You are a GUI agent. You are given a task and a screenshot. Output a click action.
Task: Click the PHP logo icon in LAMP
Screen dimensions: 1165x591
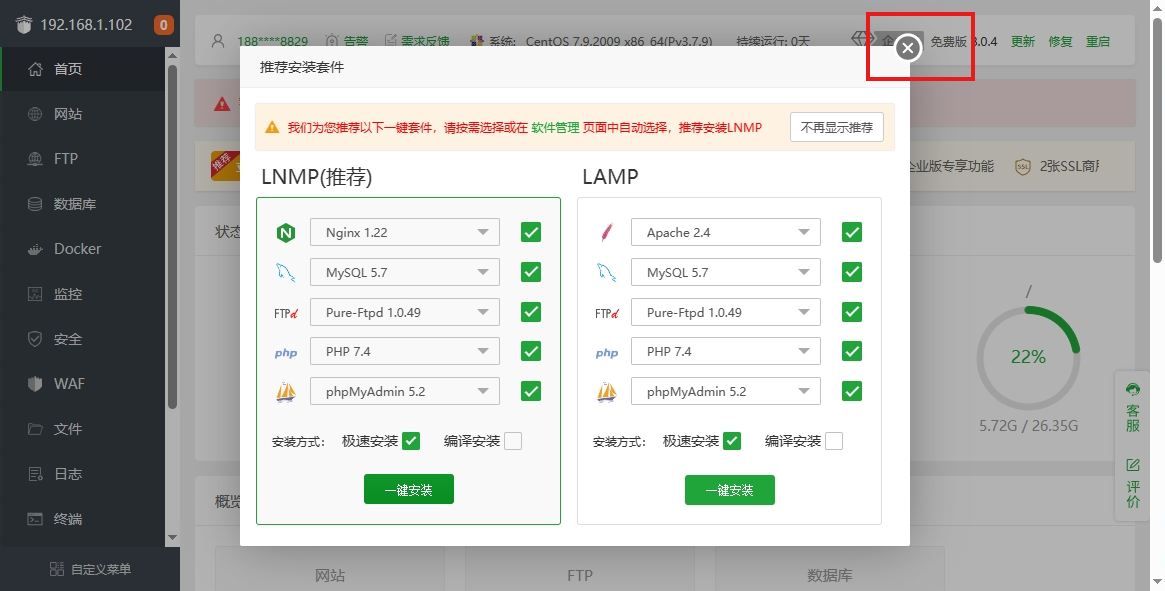[x=606, y=353]
